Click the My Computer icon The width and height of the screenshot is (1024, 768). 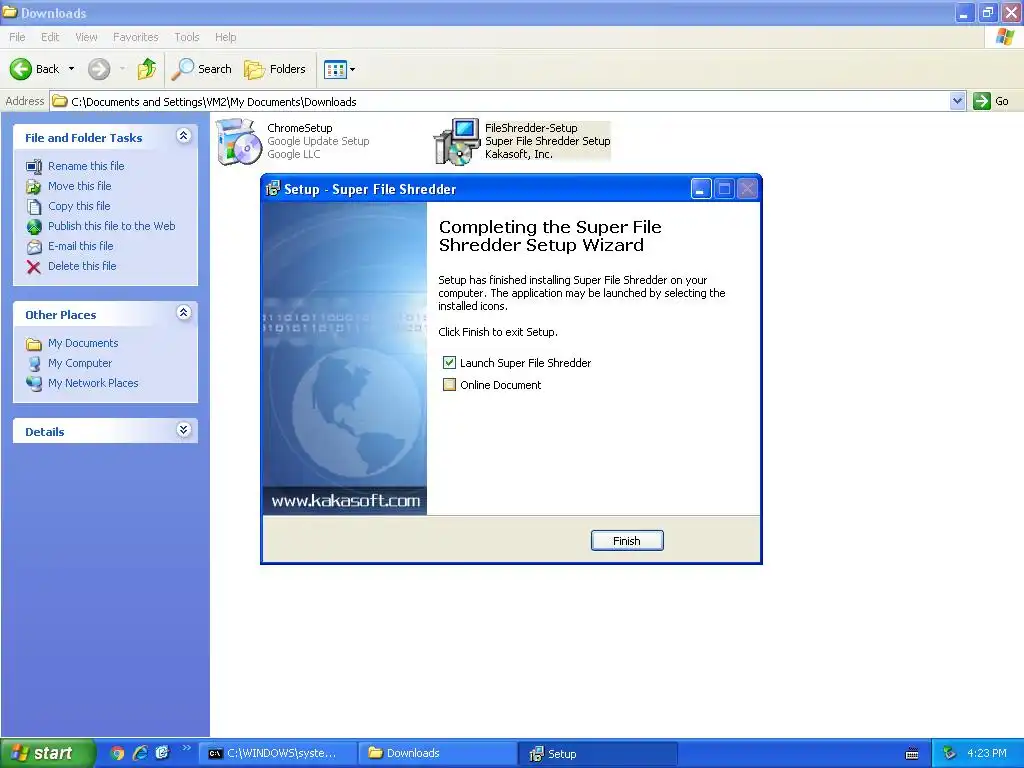point(34,364)
